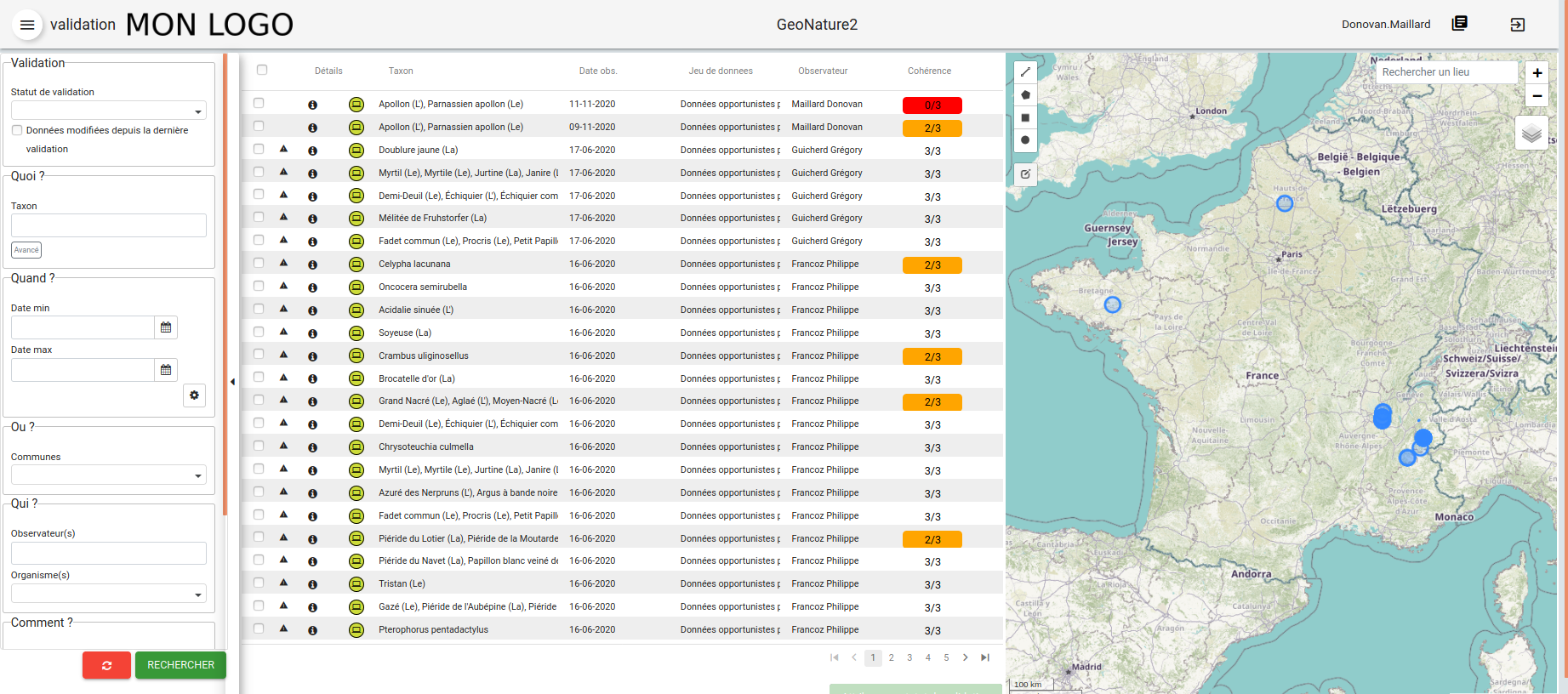Image resolution: width=1568 pixels, height=694 pixels.
Task: Open info details for Doublure jaune row
Action: 312,151
